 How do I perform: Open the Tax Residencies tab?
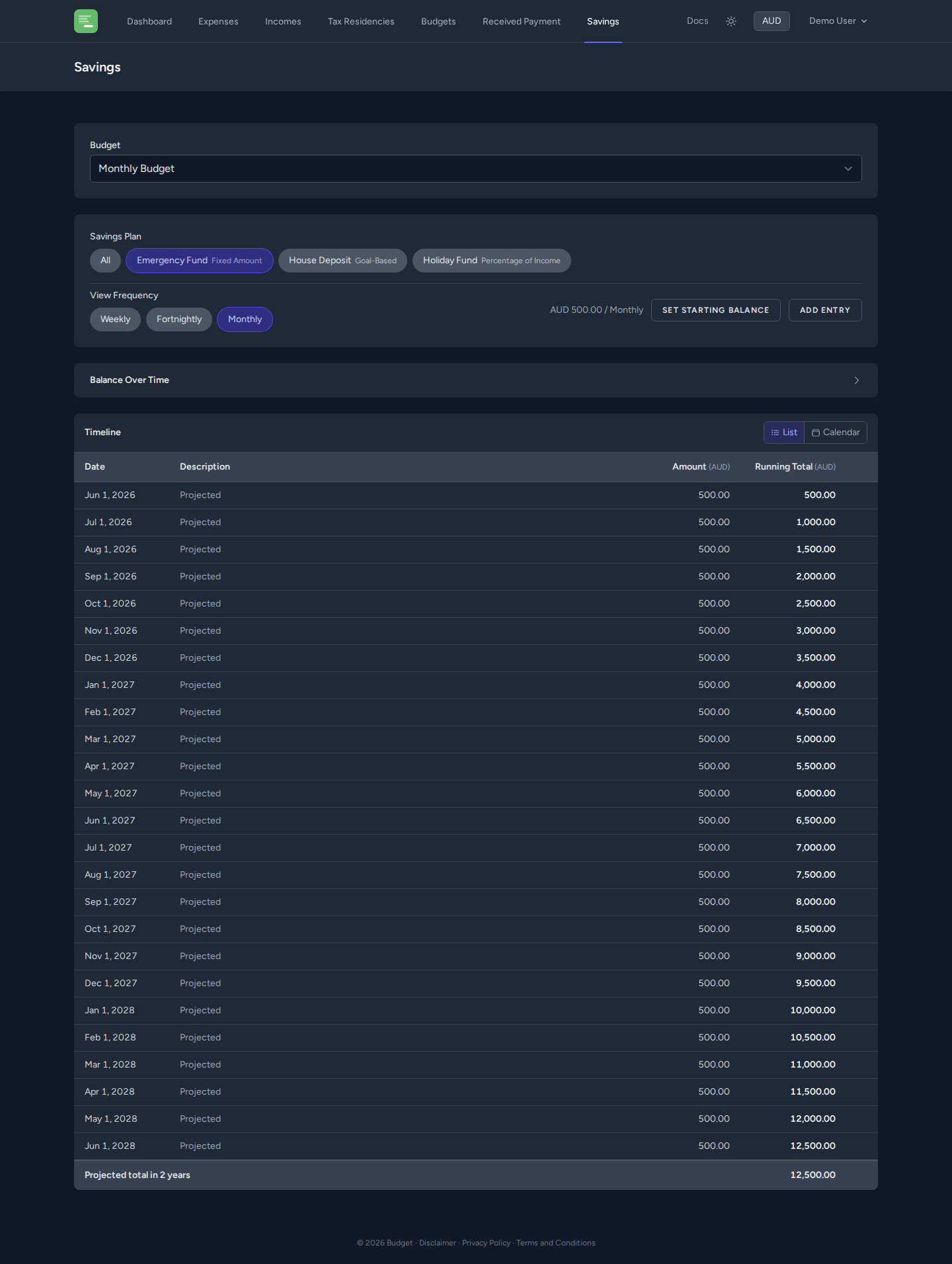(361, 21)
